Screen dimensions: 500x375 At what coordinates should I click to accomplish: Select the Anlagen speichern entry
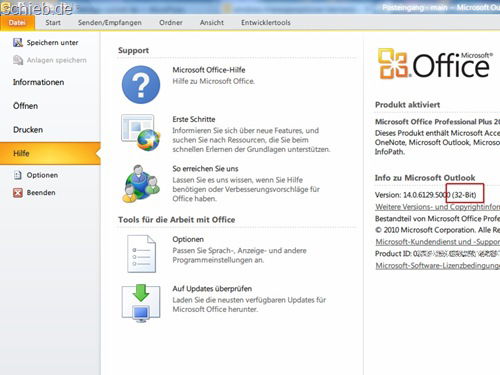tap(56, 60)
